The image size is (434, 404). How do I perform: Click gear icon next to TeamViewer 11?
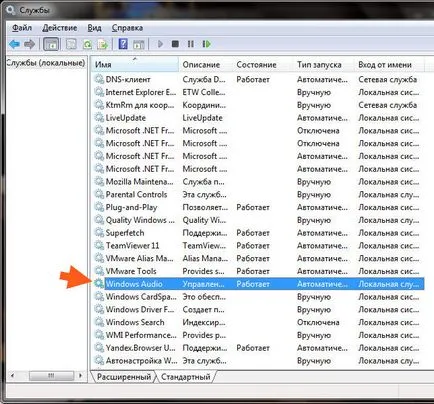pos(99,245)
